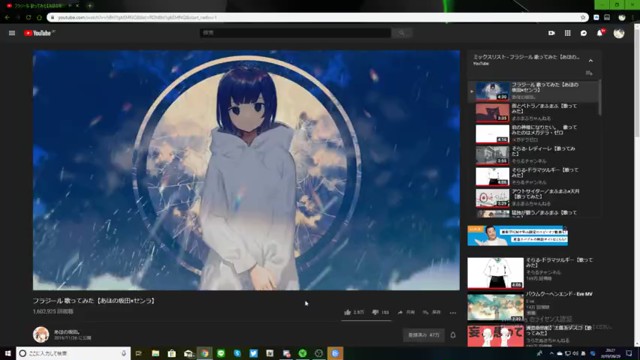Switch to Chrome on the taskbar

coord(204,353)
